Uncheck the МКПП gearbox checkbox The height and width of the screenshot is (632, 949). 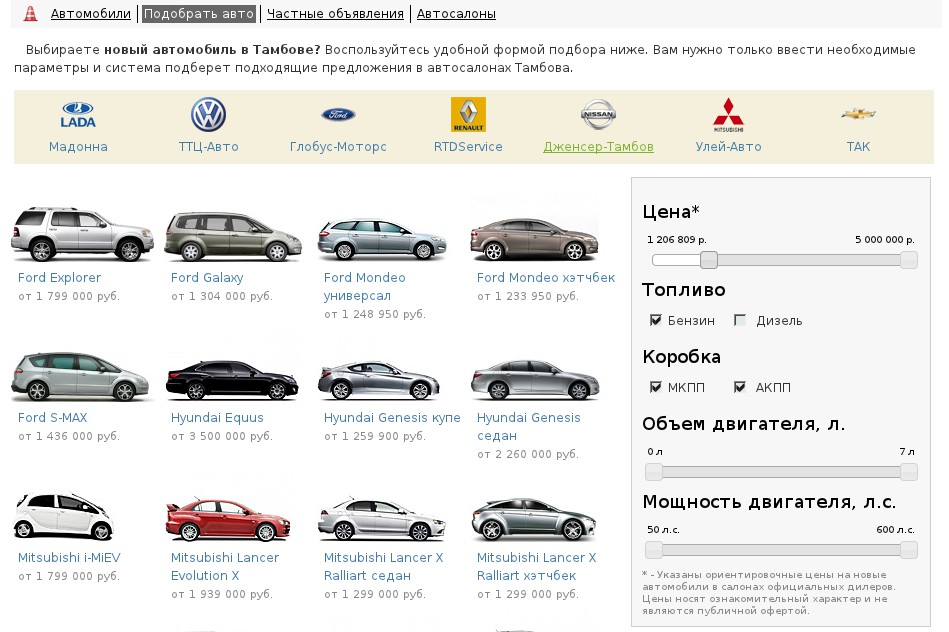(655, 386)
